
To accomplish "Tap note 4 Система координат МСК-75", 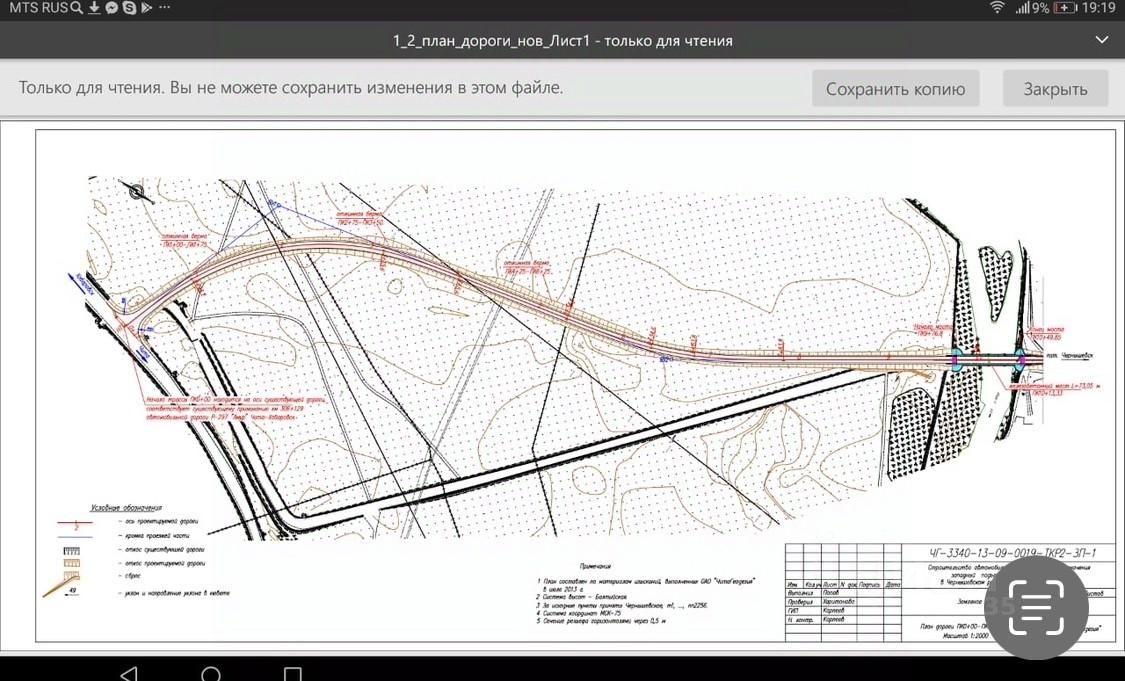I will tap(580, 613).
